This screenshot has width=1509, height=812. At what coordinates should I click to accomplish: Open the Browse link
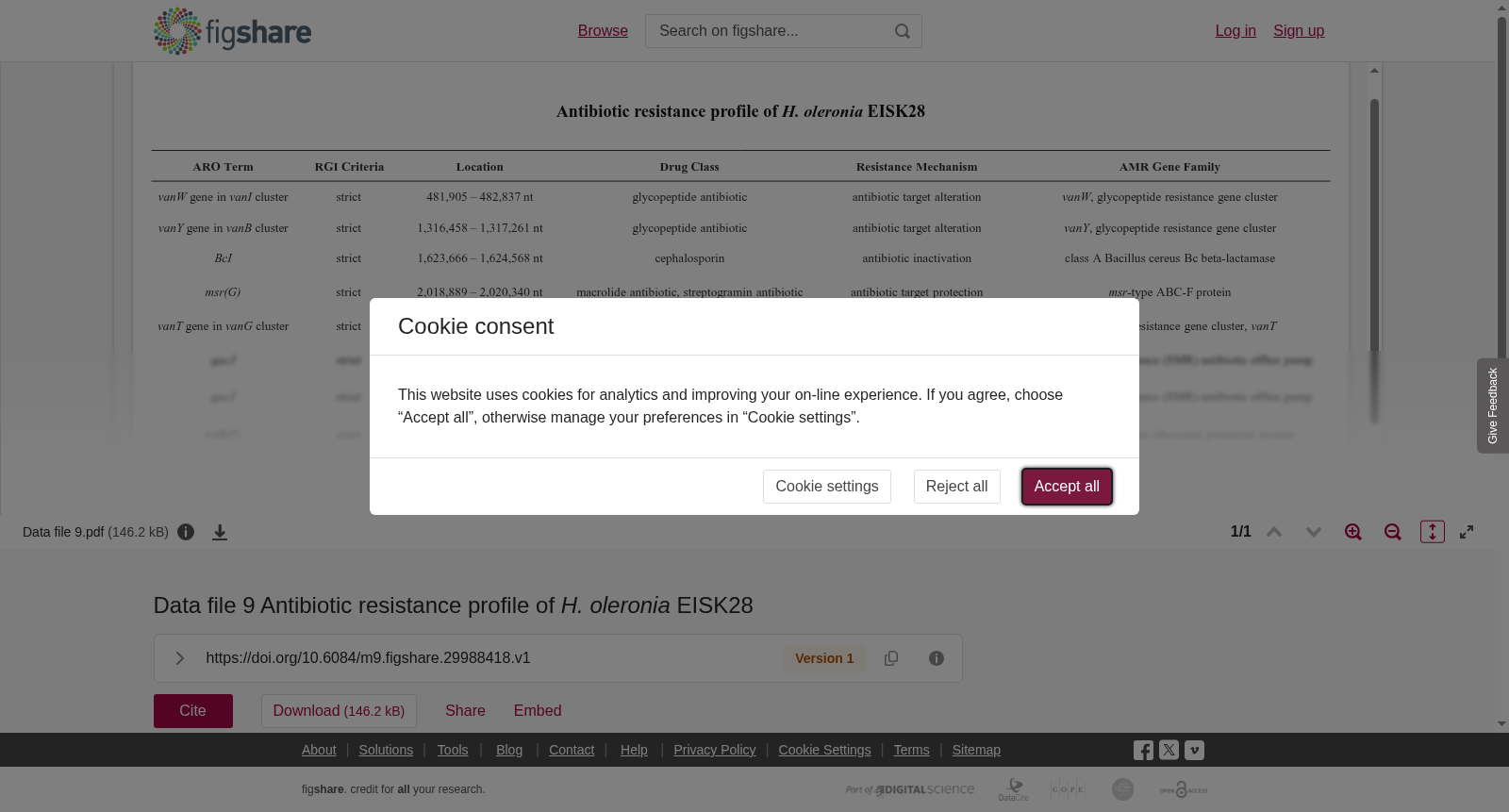[603, 31]
